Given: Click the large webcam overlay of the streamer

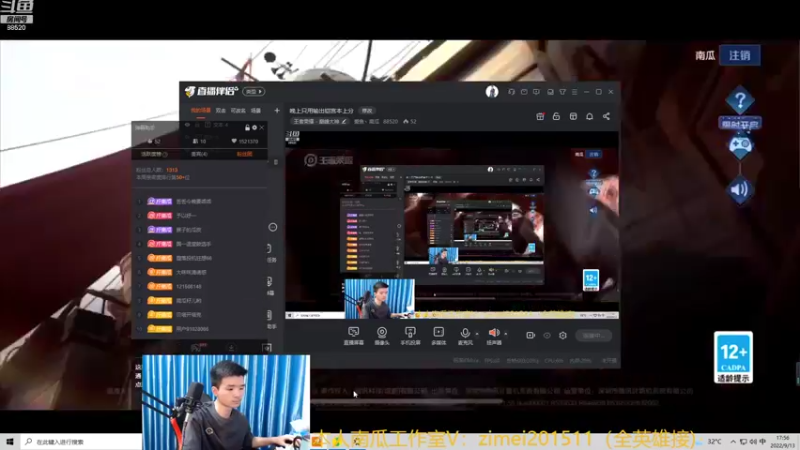Looking at the screenshot, I should coord(226,402).
